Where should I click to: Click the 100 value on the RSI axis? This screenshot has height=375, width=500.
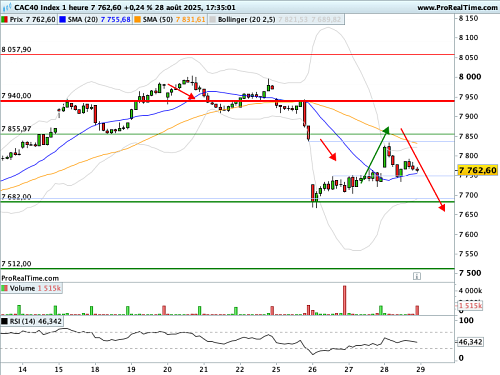pos(466,320)
